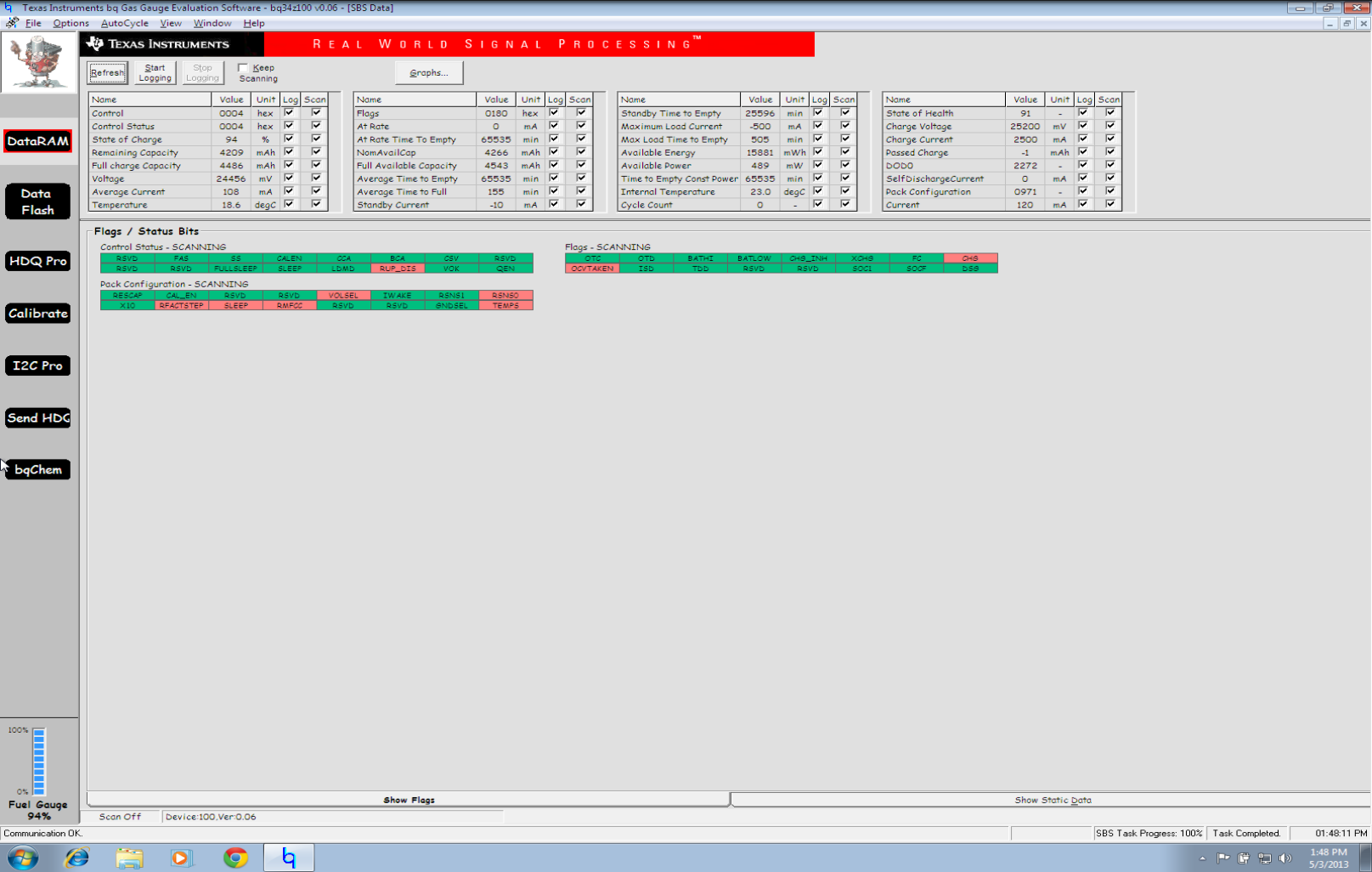Open Windows Media Player from the taskbar
Screen dimensions: 1372x872
click(181, 858)
